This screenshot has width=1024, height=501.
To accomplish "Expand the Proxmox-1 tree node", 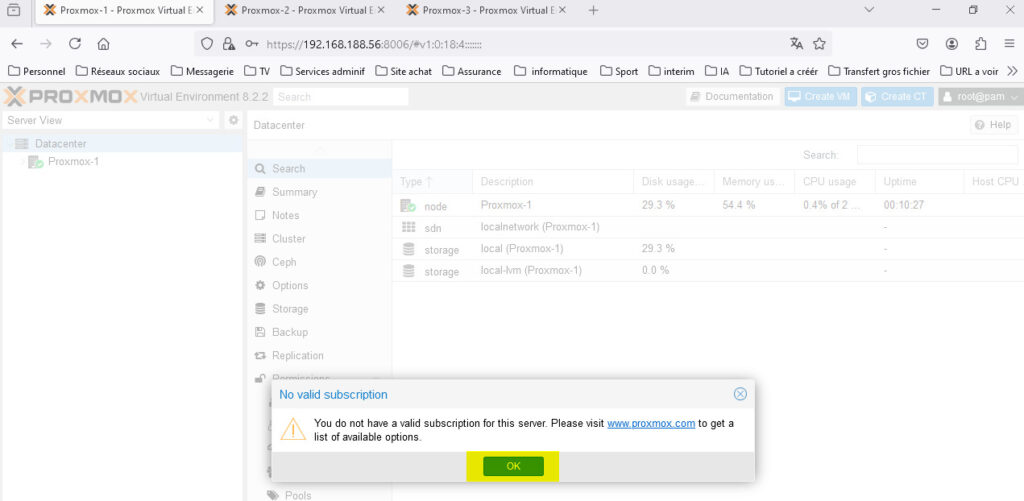I will tap(22, 161).
